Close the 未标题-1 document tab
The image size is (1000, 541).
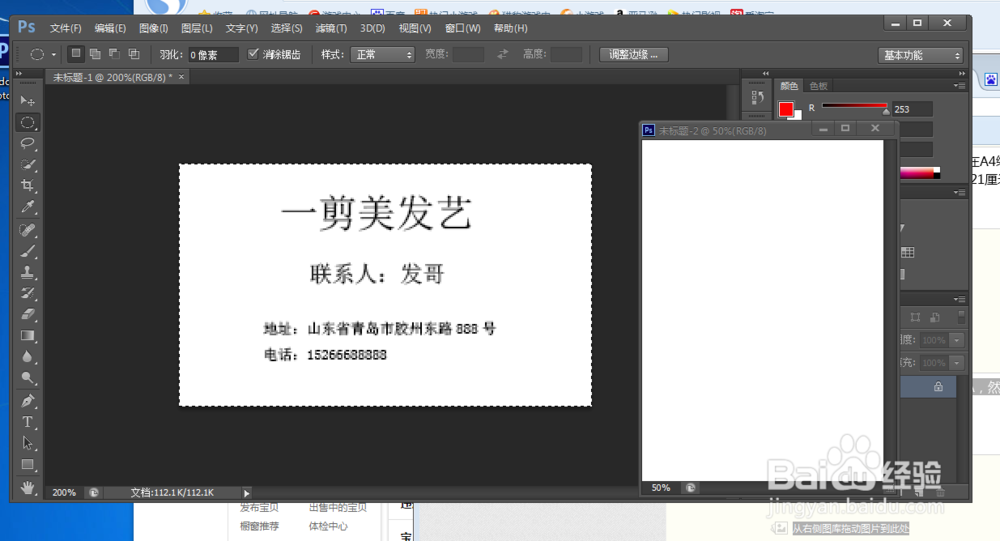181,77
